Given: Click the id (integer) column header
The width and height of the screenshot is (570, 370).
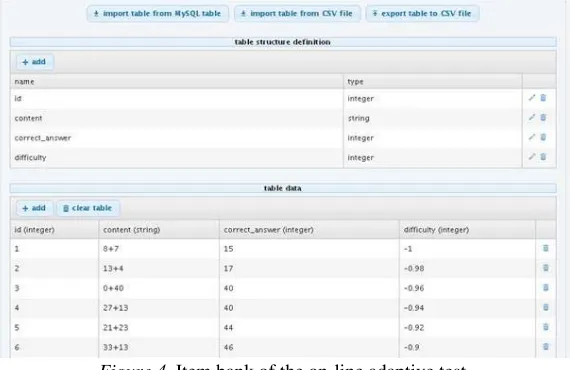Looking at the screenshot, I should (55, 230).
